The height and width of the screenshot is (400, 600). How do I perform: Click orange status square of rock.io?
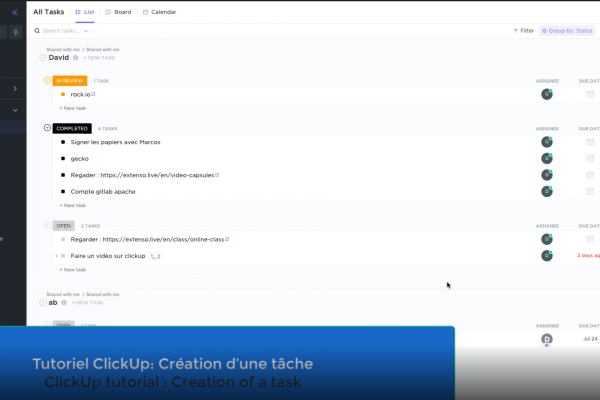pos(63,94)
